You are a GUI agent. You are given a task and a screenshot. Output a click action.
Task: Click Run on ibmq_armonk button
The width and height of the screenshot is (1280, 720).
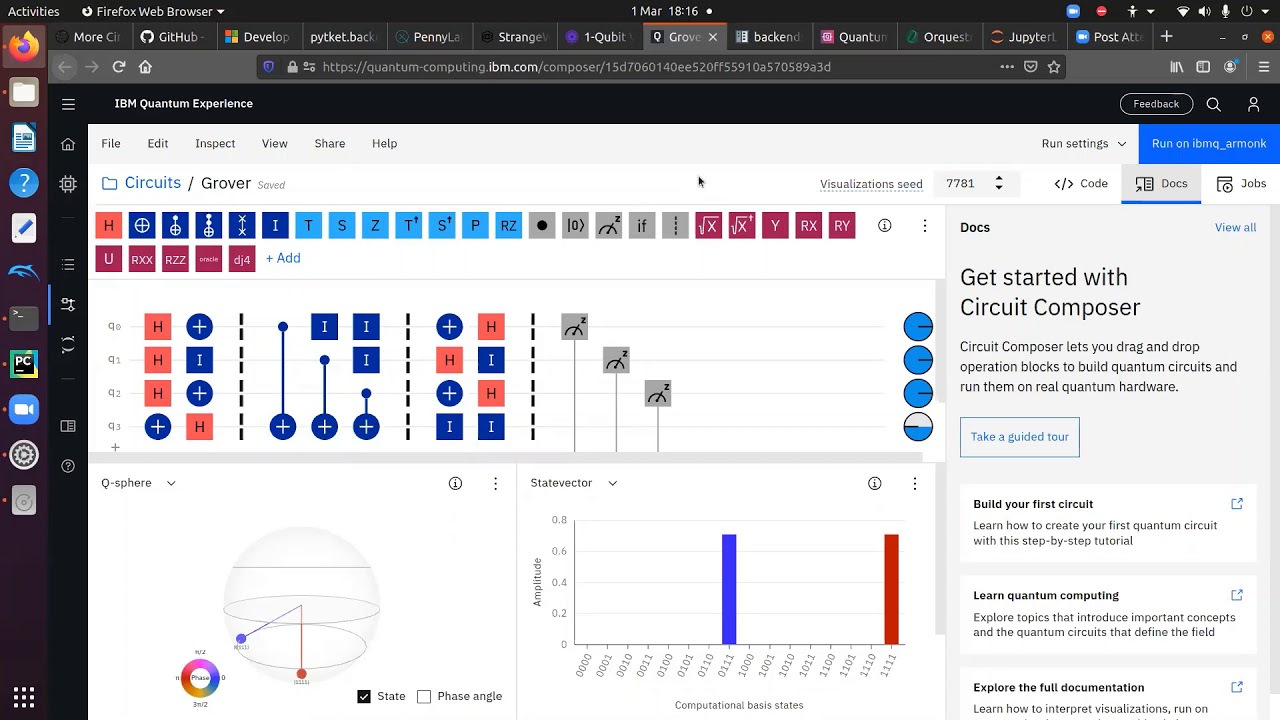1209,144
